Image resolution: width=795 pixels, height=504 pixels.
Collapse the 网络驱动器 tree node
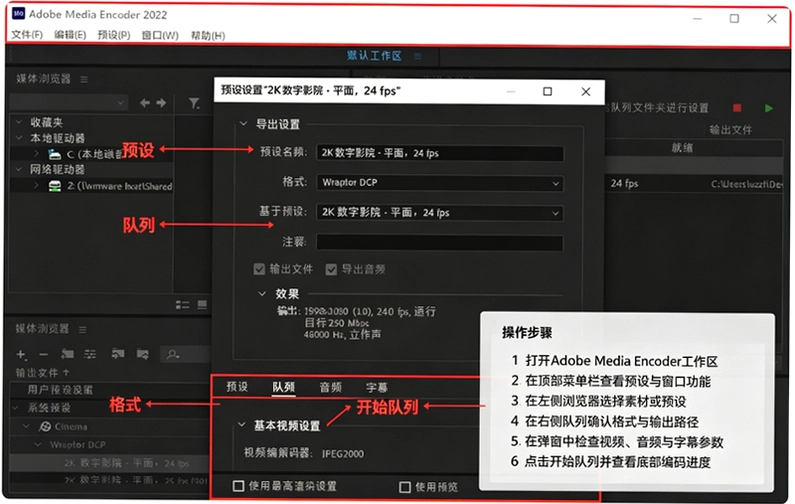[x=19, y=169]
